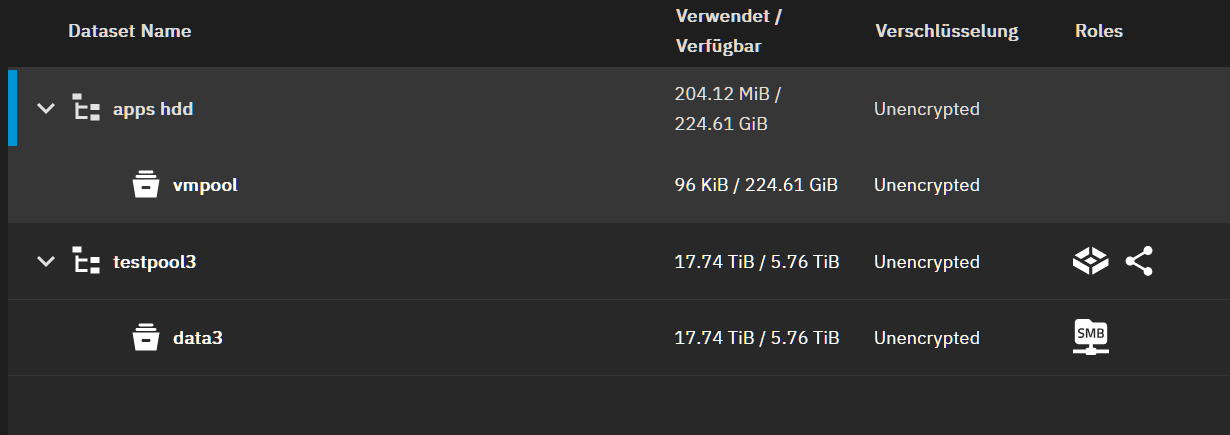Click the vmpool dataset bucket icon
The image size is (1230, 435).
(146, 185)
